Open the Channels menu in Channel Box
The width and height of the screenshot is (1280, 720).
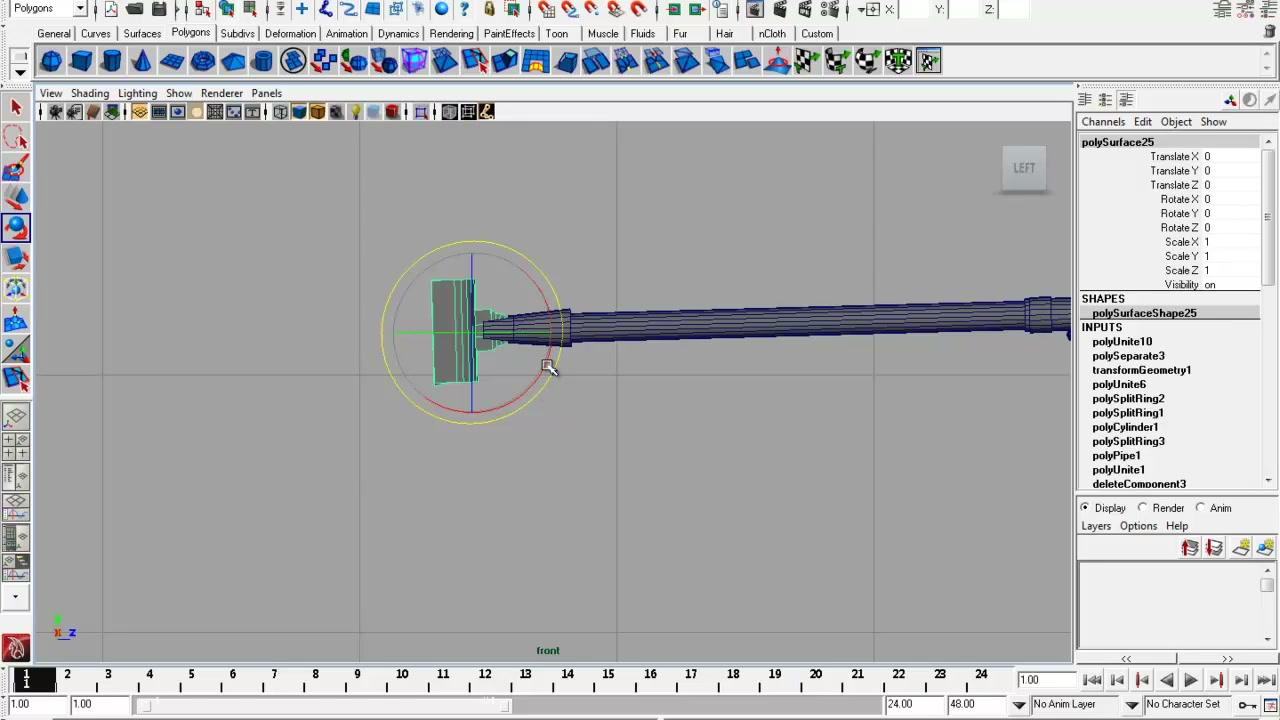pyautogui.click(x=1103, y=122)
